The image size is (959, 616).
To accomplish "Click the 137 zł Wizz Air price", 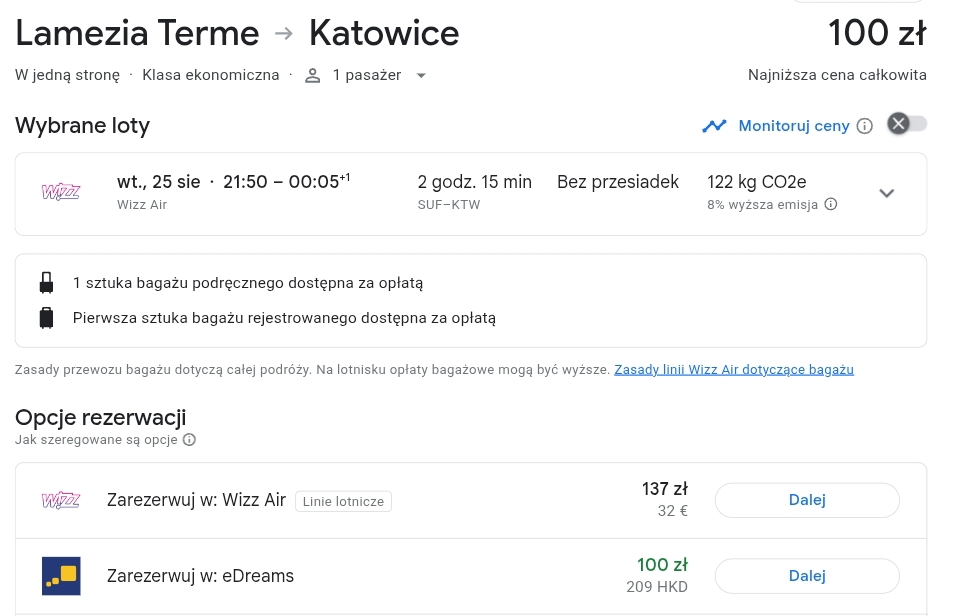I will click(665, 489).
